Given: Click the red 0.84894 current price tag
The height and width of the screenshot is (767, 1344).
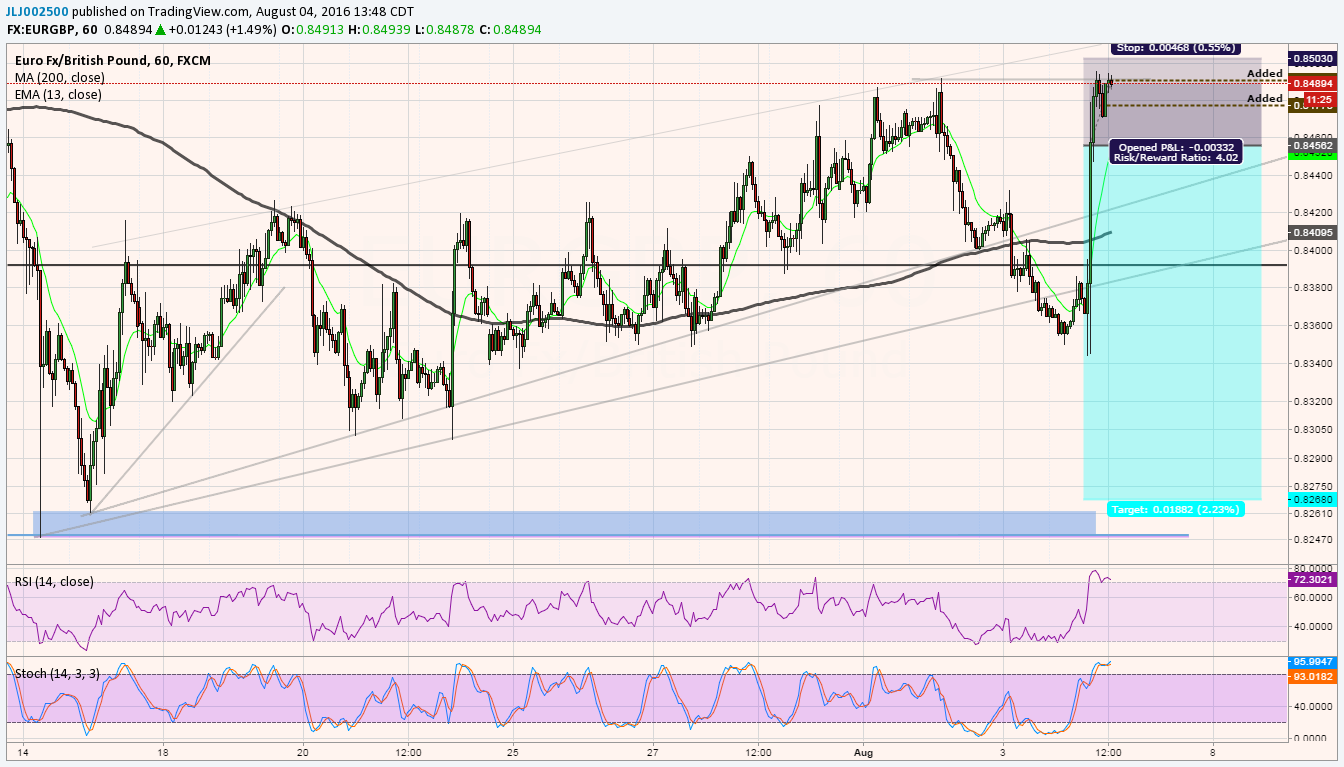Looking at the screenshot, I should [1311, 84].
